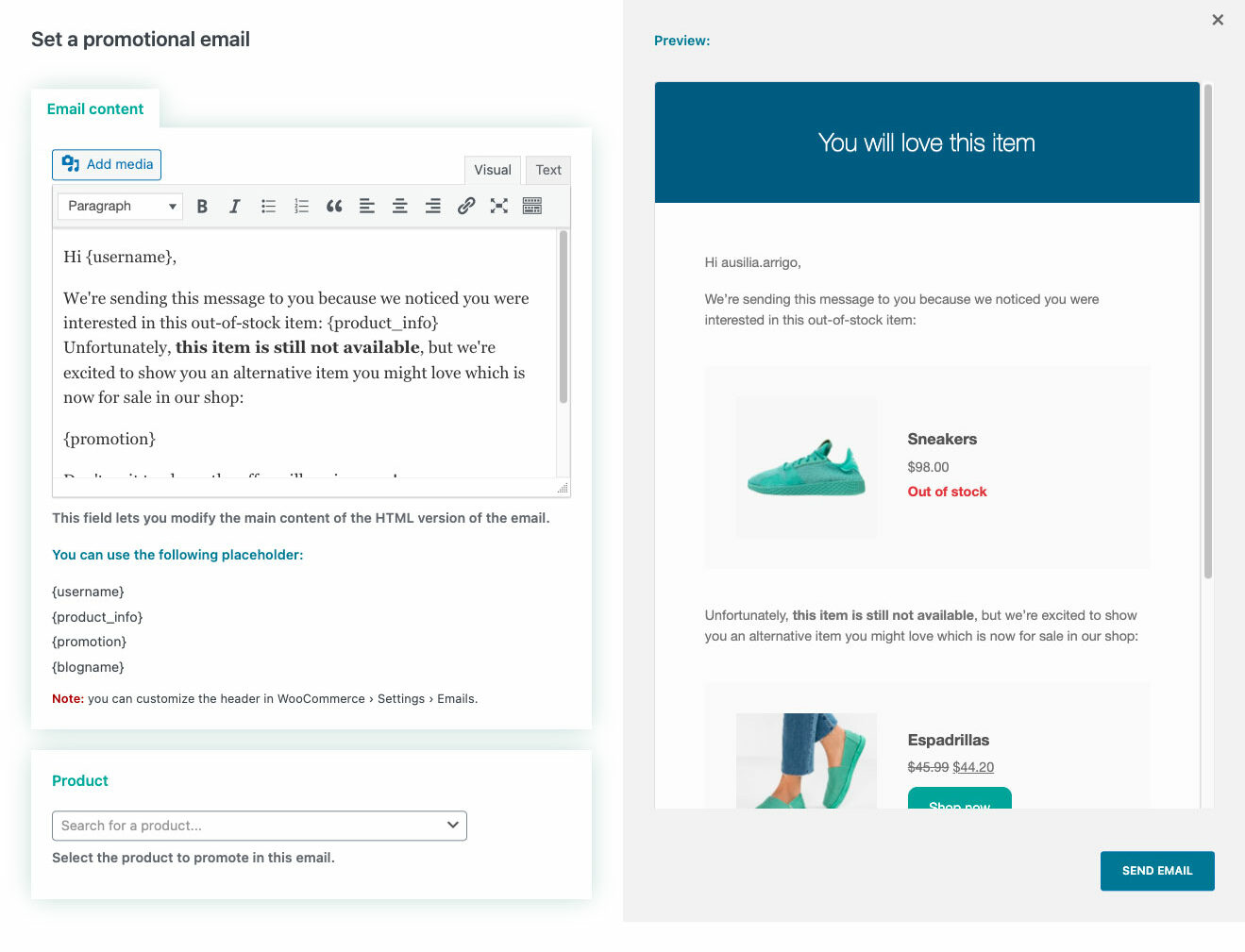This screenshot has width=1245, height=952.
Task: Align text left in the editor
Action: (x=367, y=207)
